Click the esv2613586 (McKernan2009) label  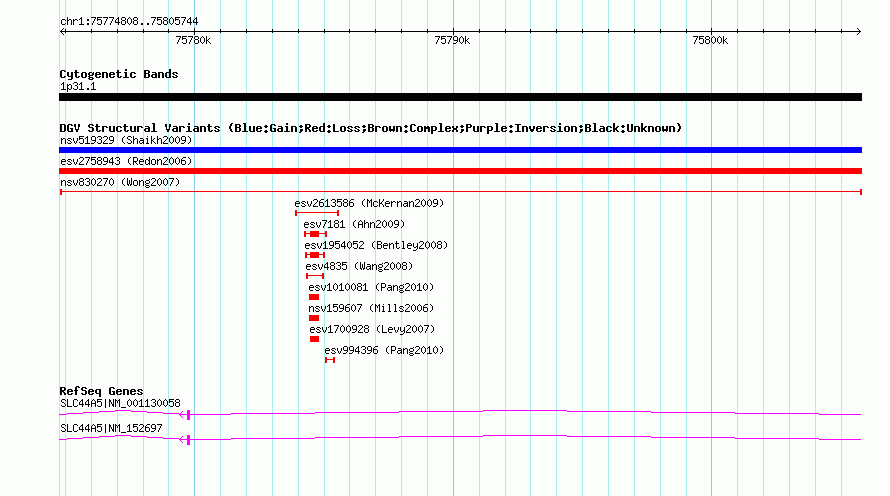(369, 203)
